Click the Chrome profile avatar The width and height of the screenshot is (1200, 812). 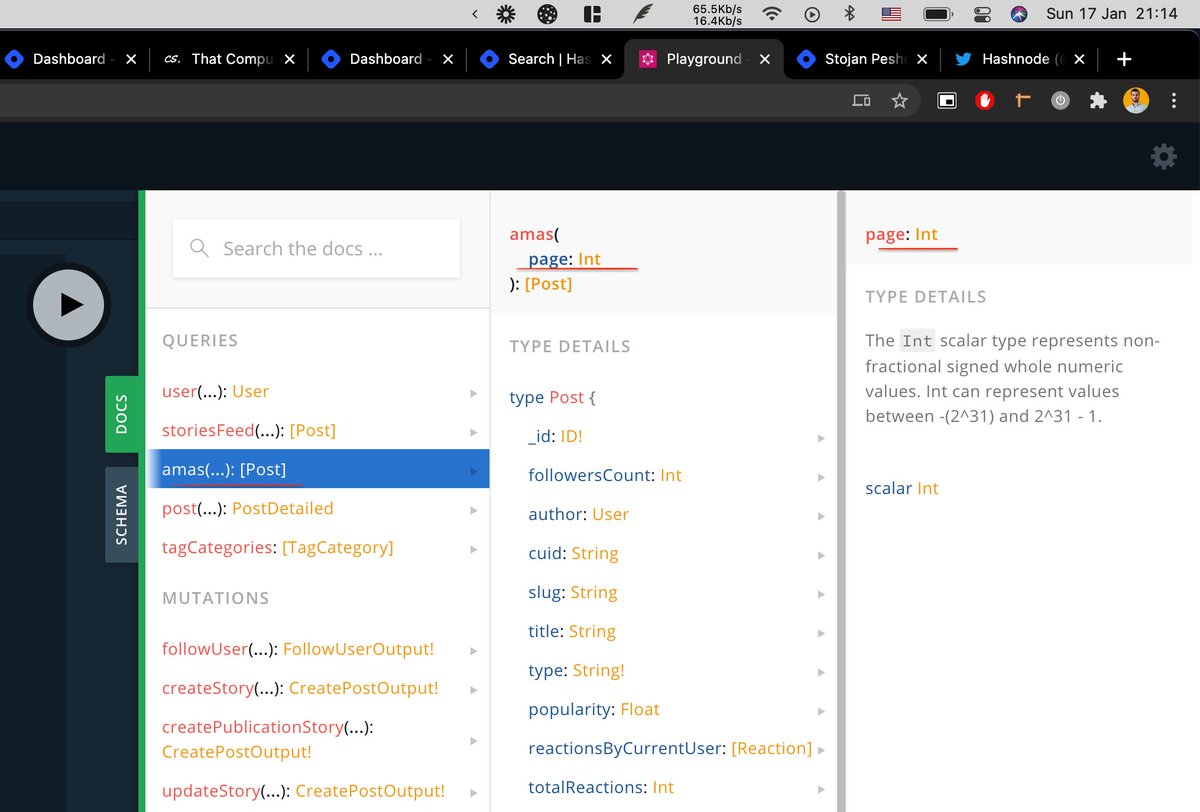[1136, 100]
